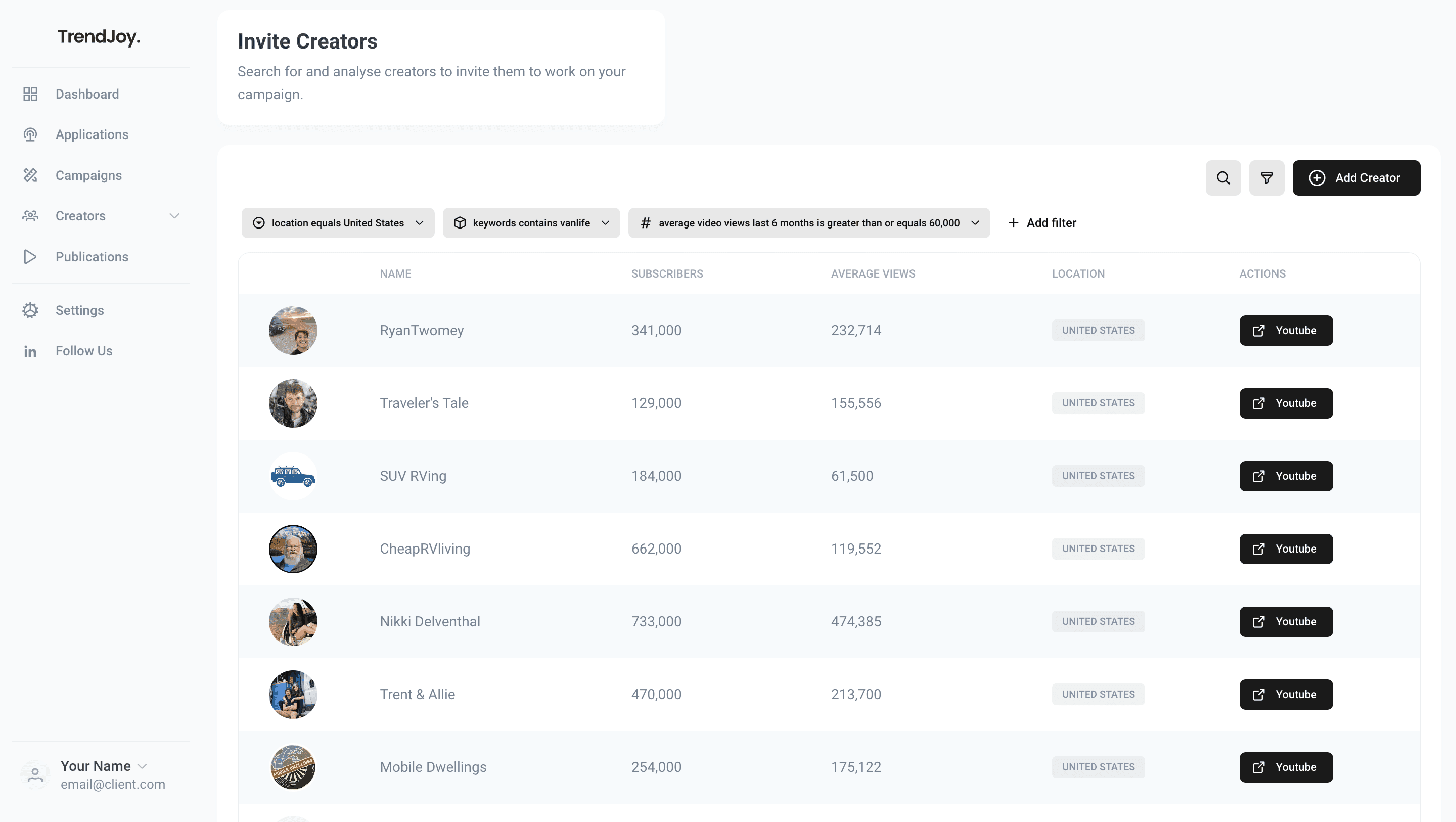Click the TrendJoy logo
The image size is (1456, 822).
(x=99, y=37)
